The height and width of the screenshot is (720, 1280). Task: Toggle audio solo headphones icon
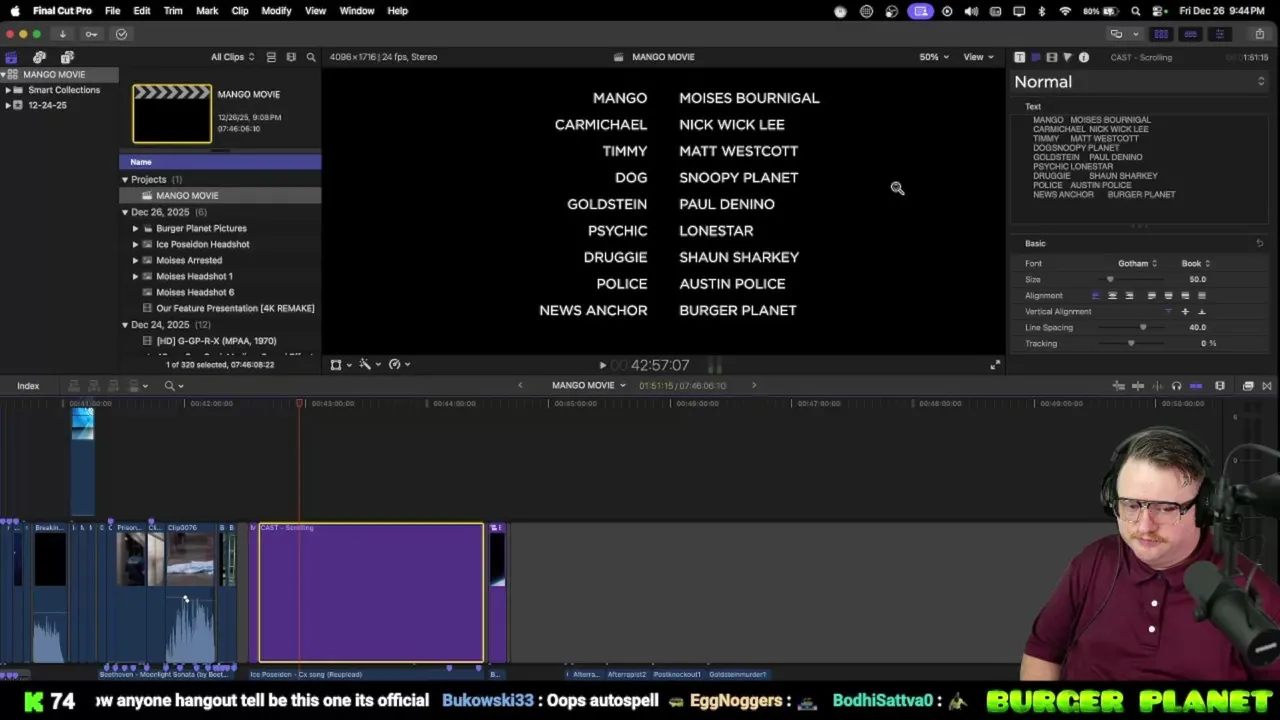click(x=1176, y=386)
